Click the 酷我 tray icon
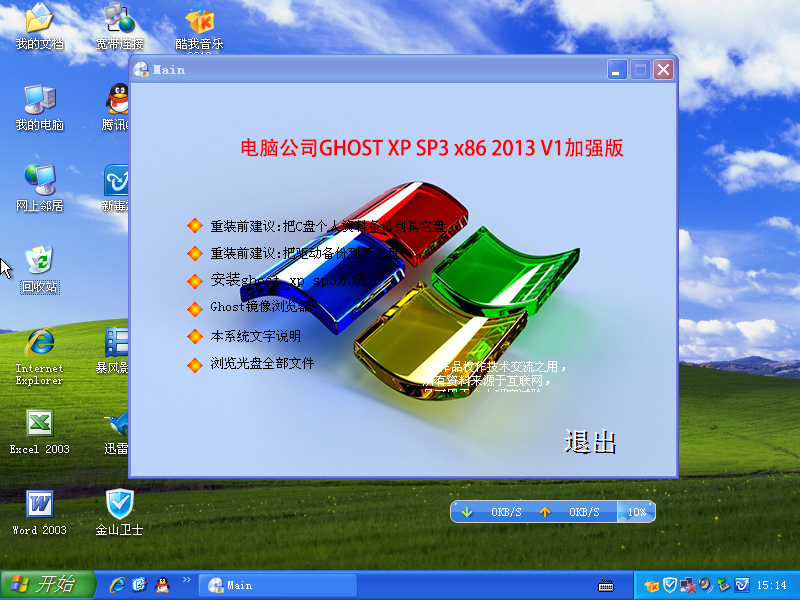The height and width of the screenshot is (600, 800). [x=652, y=586]
